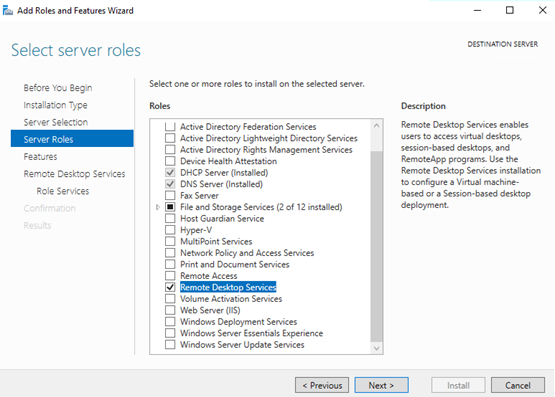Click the roles list scroll down arrow

(x=377, y=349)
